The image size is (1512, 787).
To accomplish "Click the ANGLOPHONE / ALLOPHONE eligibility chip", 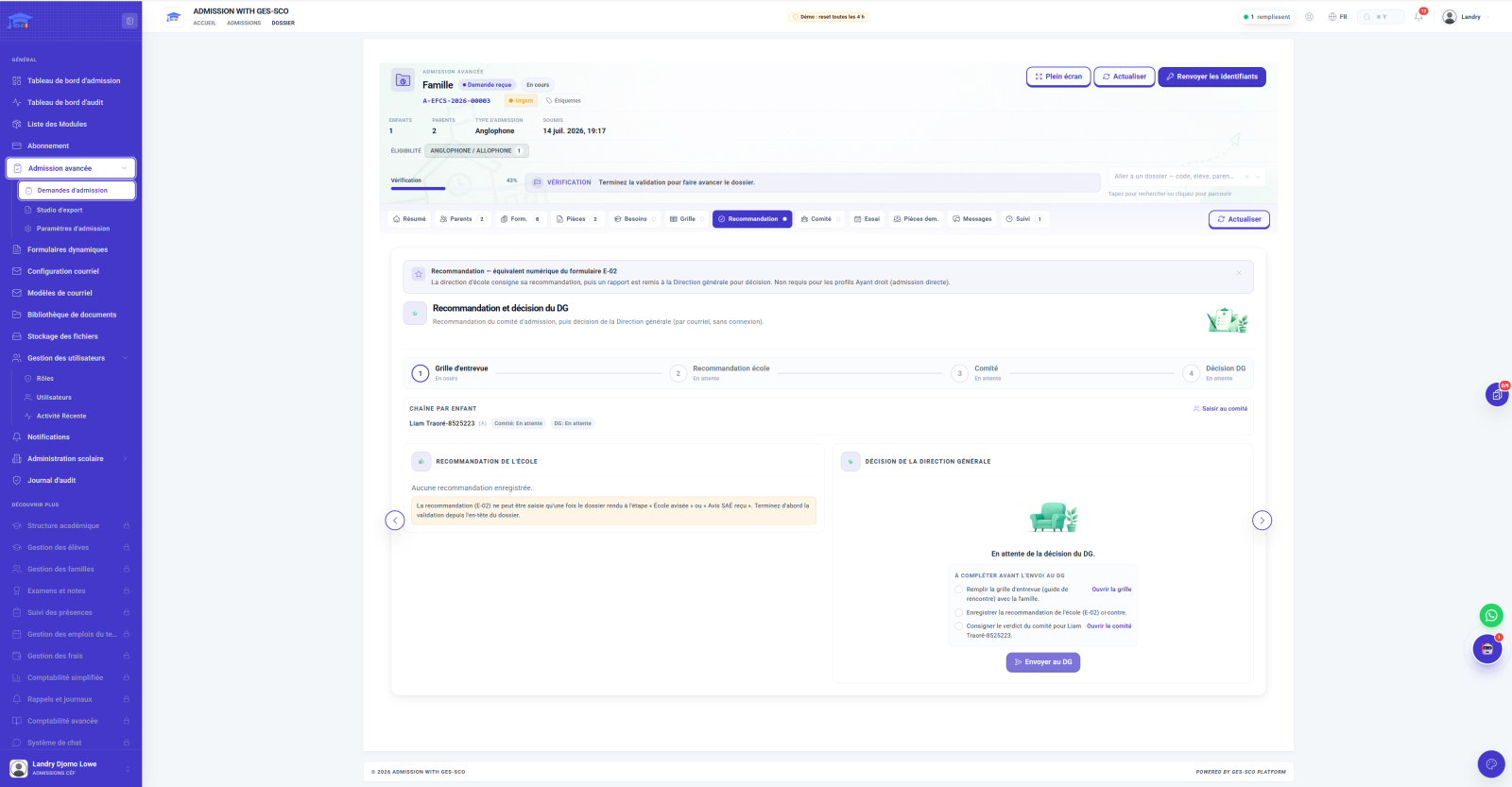I will tap(476, 150).
